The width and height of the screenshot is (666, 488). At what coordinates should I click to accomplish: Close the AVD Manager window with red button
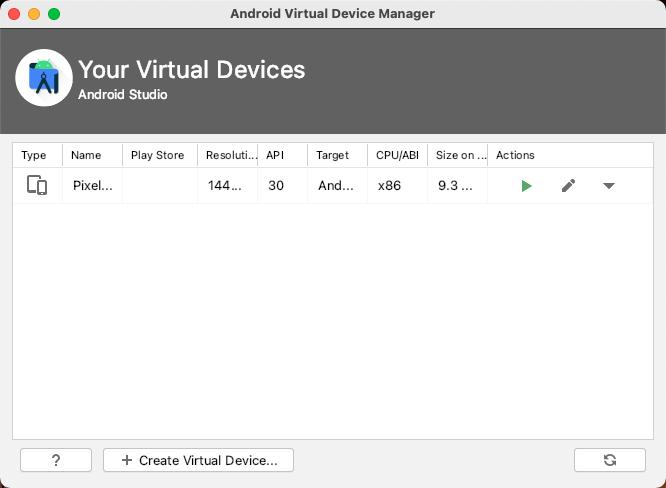14,14
